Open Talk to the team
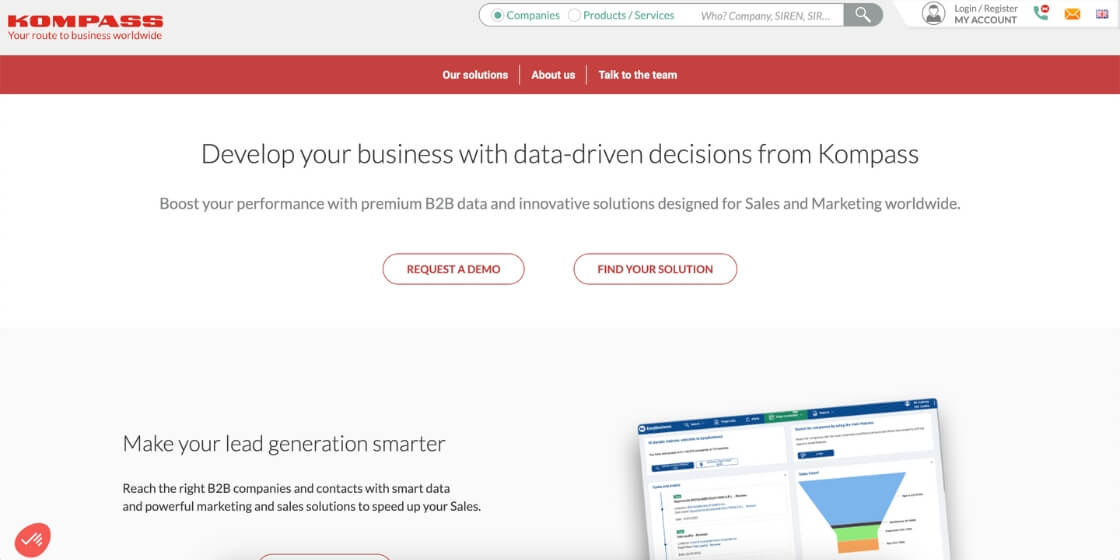 click(x=637, y=74)
